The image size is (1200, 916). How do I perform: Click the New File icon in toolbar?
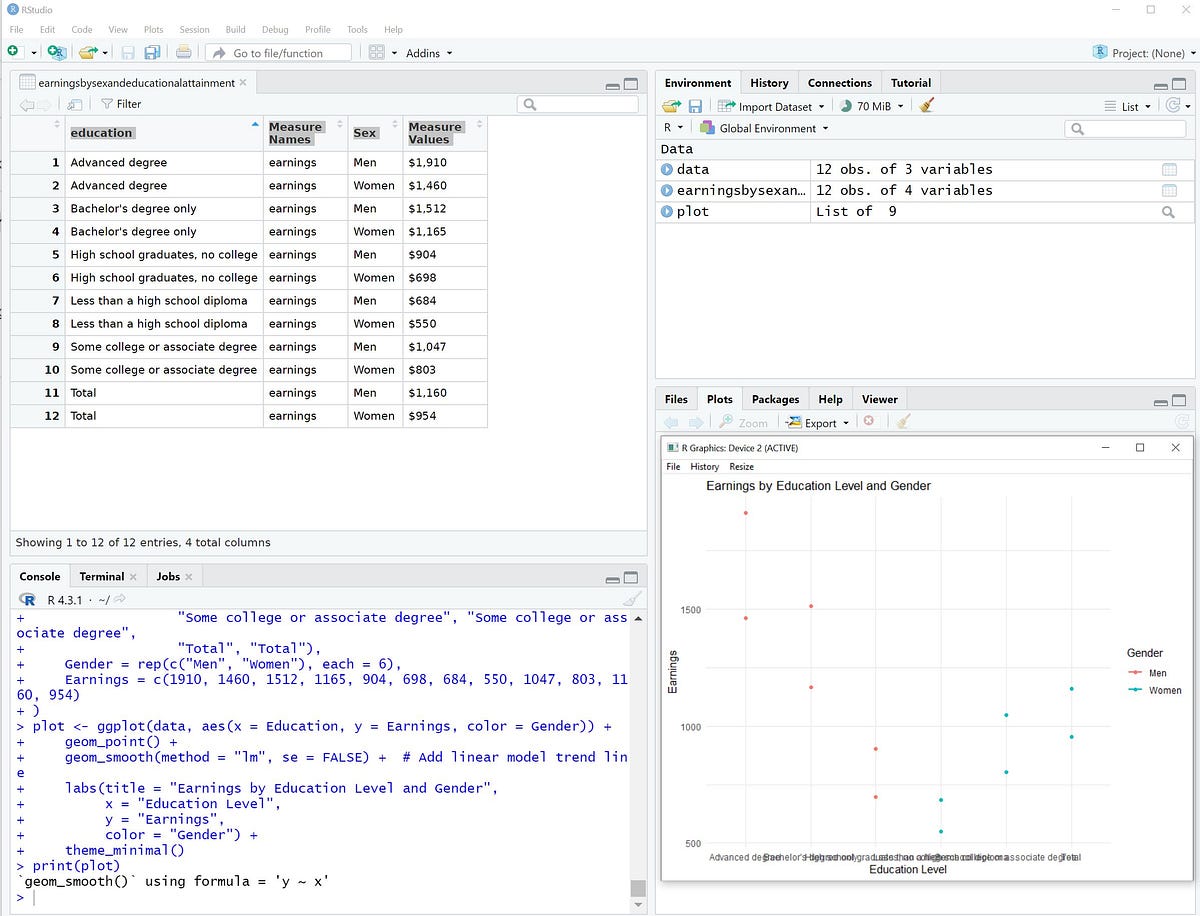14,52
